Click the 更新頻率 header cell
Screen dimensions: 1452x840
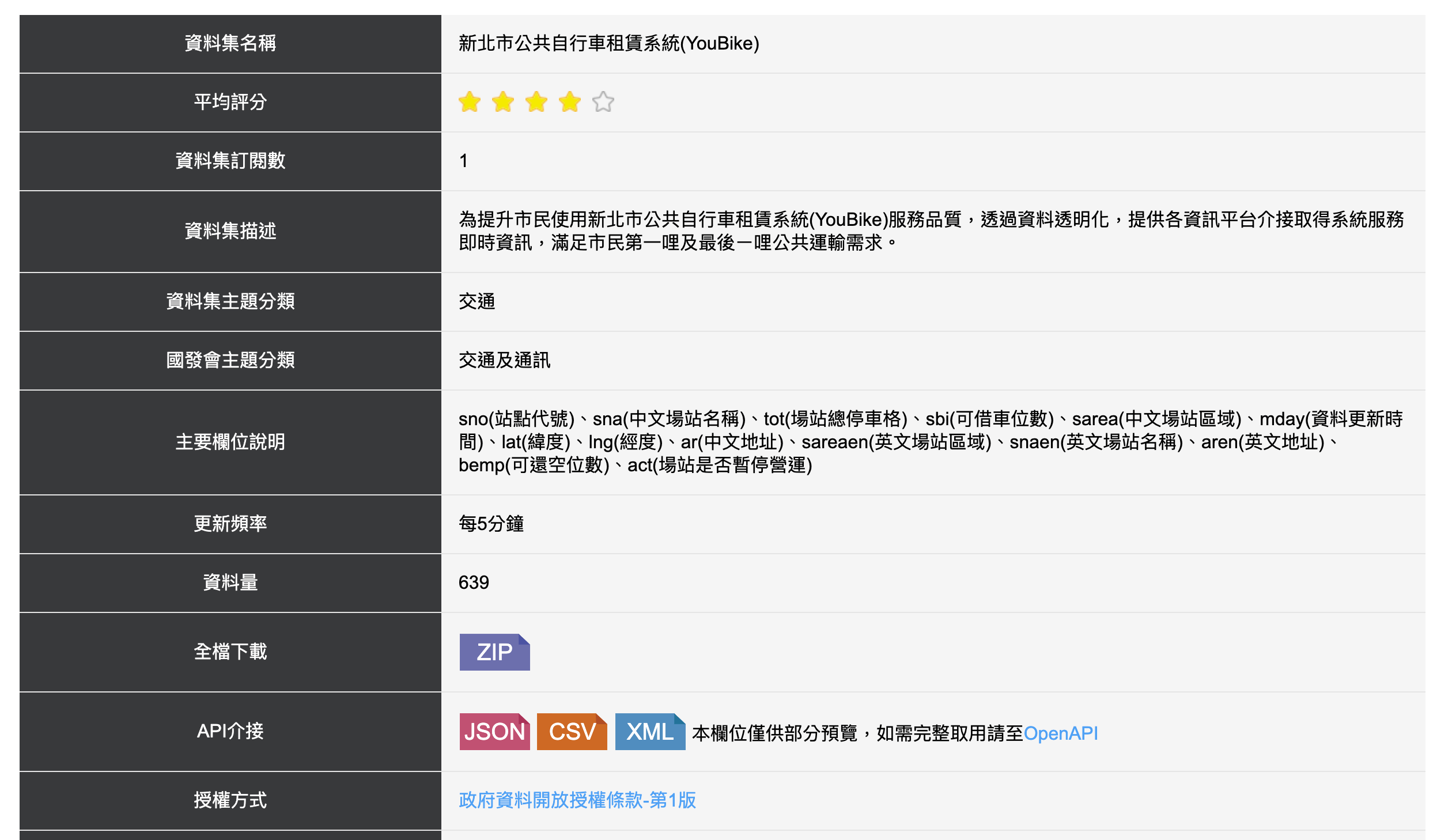point(230,524)
